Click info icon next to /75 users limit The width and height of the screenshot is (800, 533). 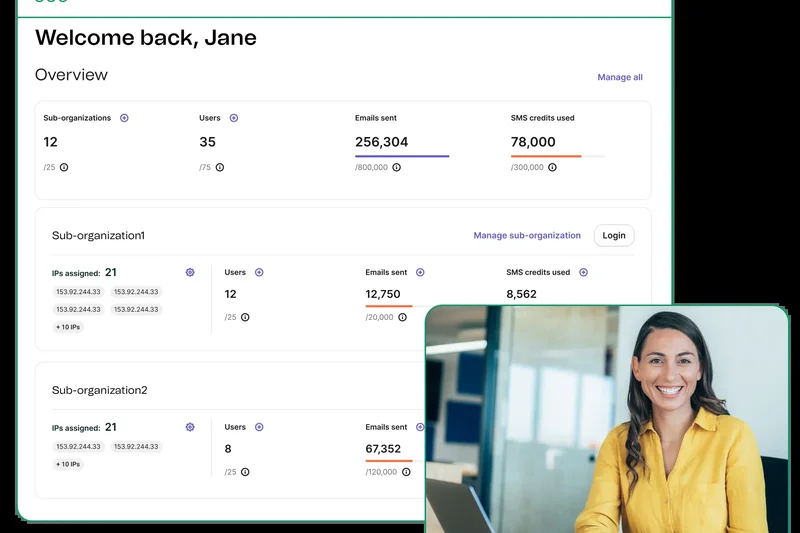[x=220, y=167]
